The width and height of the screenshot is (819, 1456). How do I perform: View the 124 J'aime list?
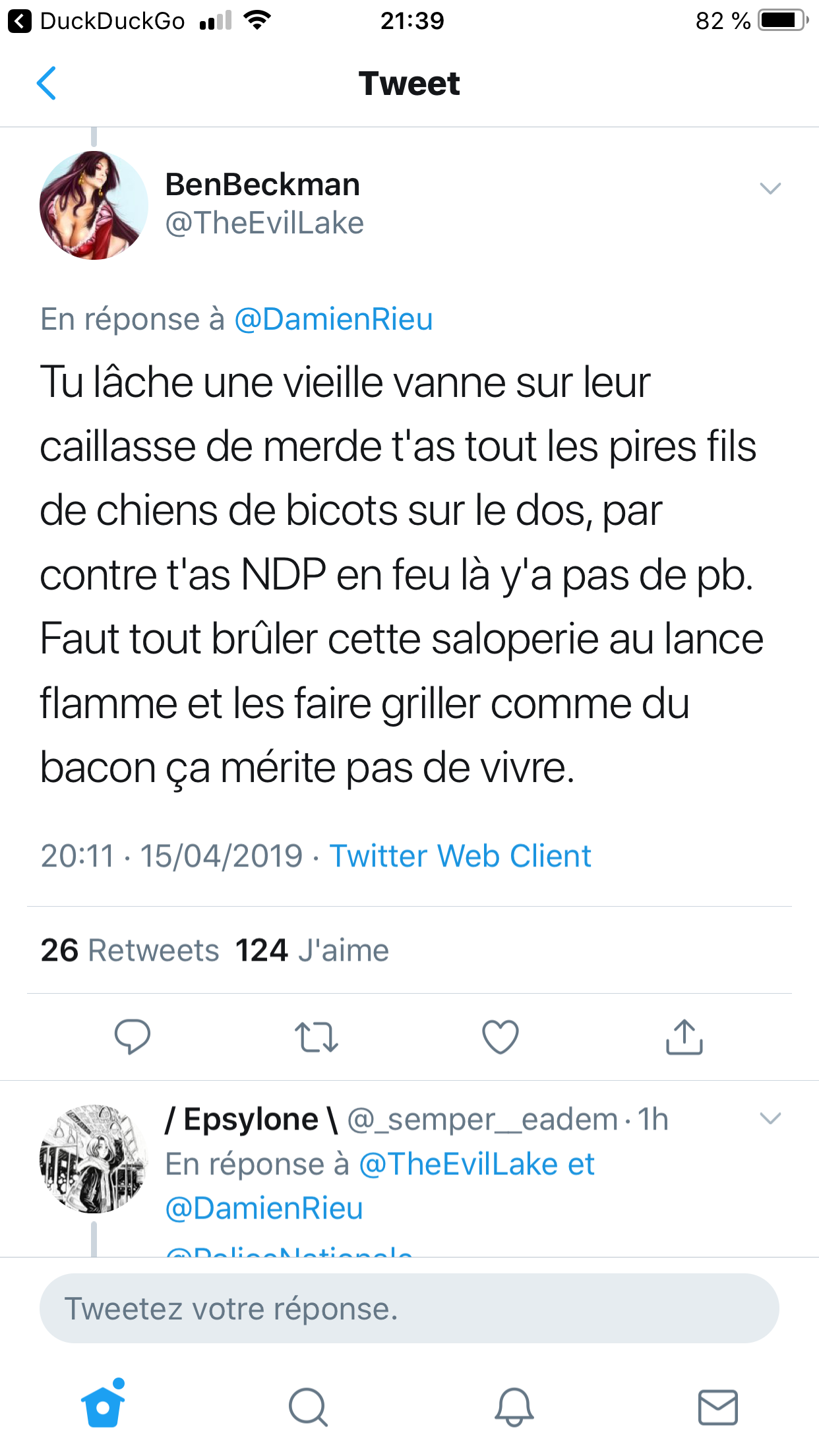pos(312,950)
